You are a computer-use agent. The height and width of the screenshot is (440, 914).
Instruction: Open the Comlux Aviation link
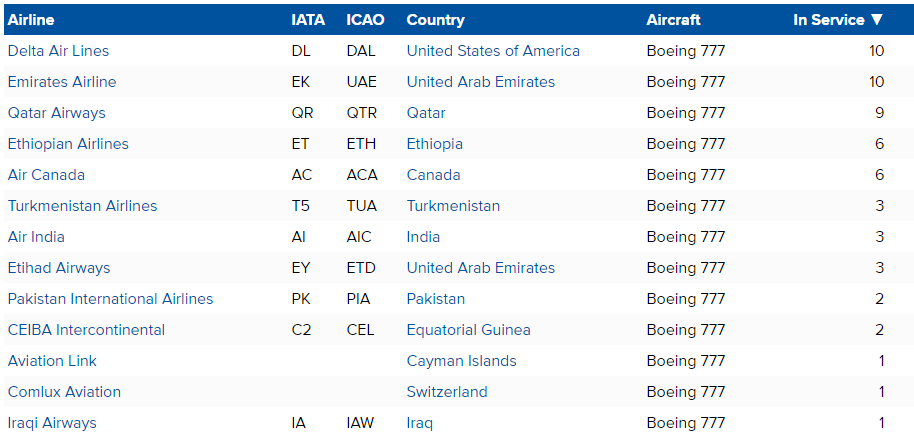64,392
